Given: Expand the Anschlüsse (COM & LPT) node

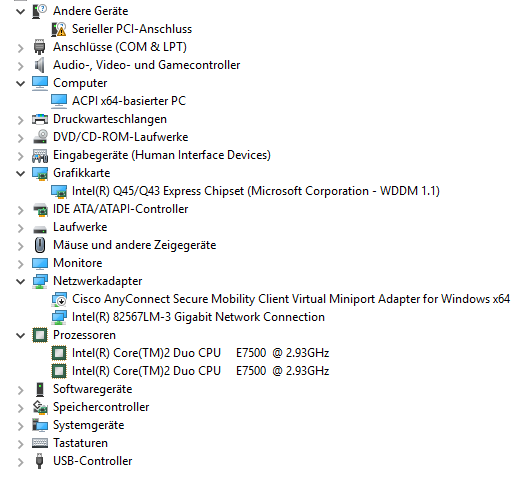Looking at the screenshot, I should point(21,48).
